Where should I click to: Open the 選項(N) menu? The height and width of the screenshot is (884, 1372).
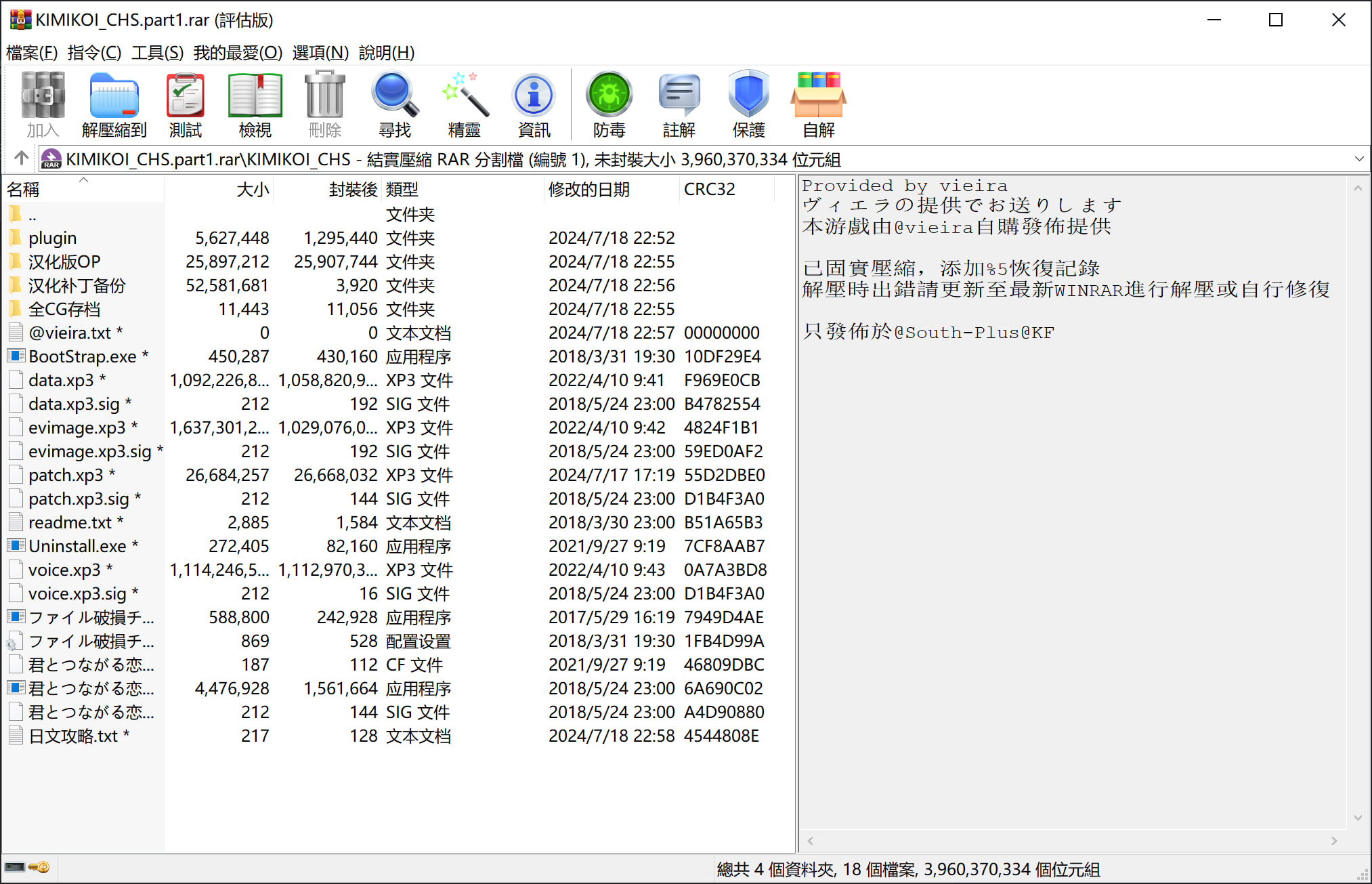point(320,52)
